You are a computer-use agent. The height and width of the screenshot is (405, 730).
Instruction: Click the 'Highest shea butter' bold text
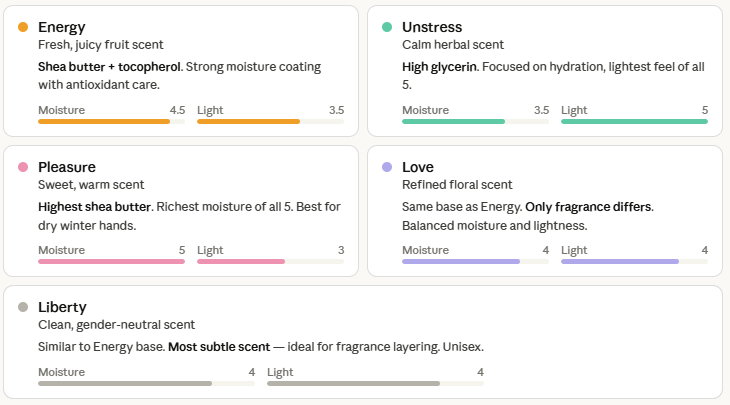click(x=94, y=207)
